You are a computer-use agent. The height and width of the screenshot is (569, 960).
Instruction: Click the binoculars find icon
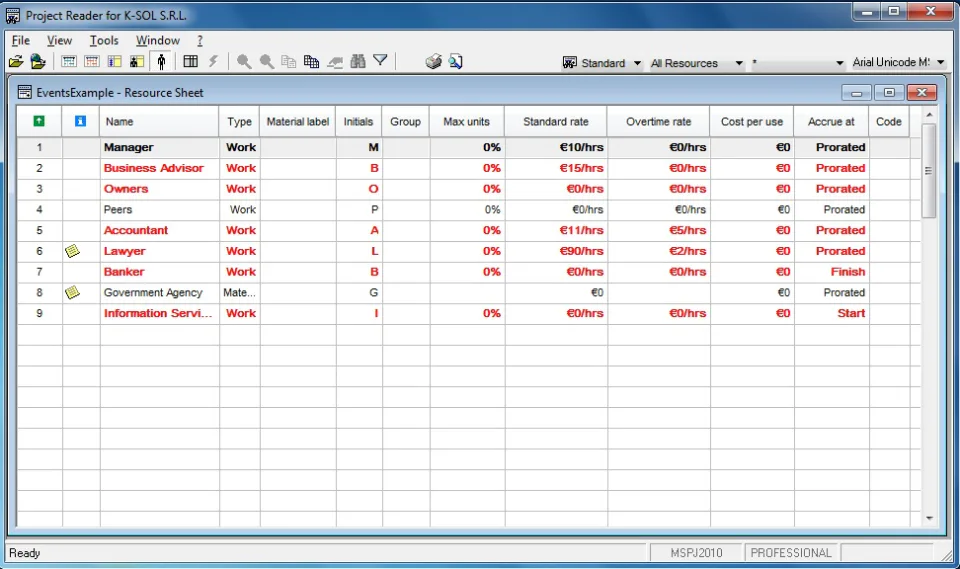point(358,62)
